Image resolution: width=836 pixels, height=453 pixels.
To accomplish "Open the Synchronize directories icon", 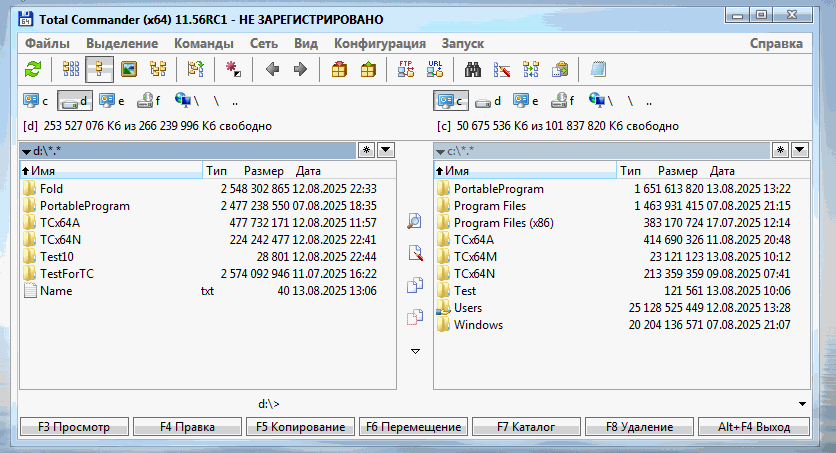I will point(530,69).
